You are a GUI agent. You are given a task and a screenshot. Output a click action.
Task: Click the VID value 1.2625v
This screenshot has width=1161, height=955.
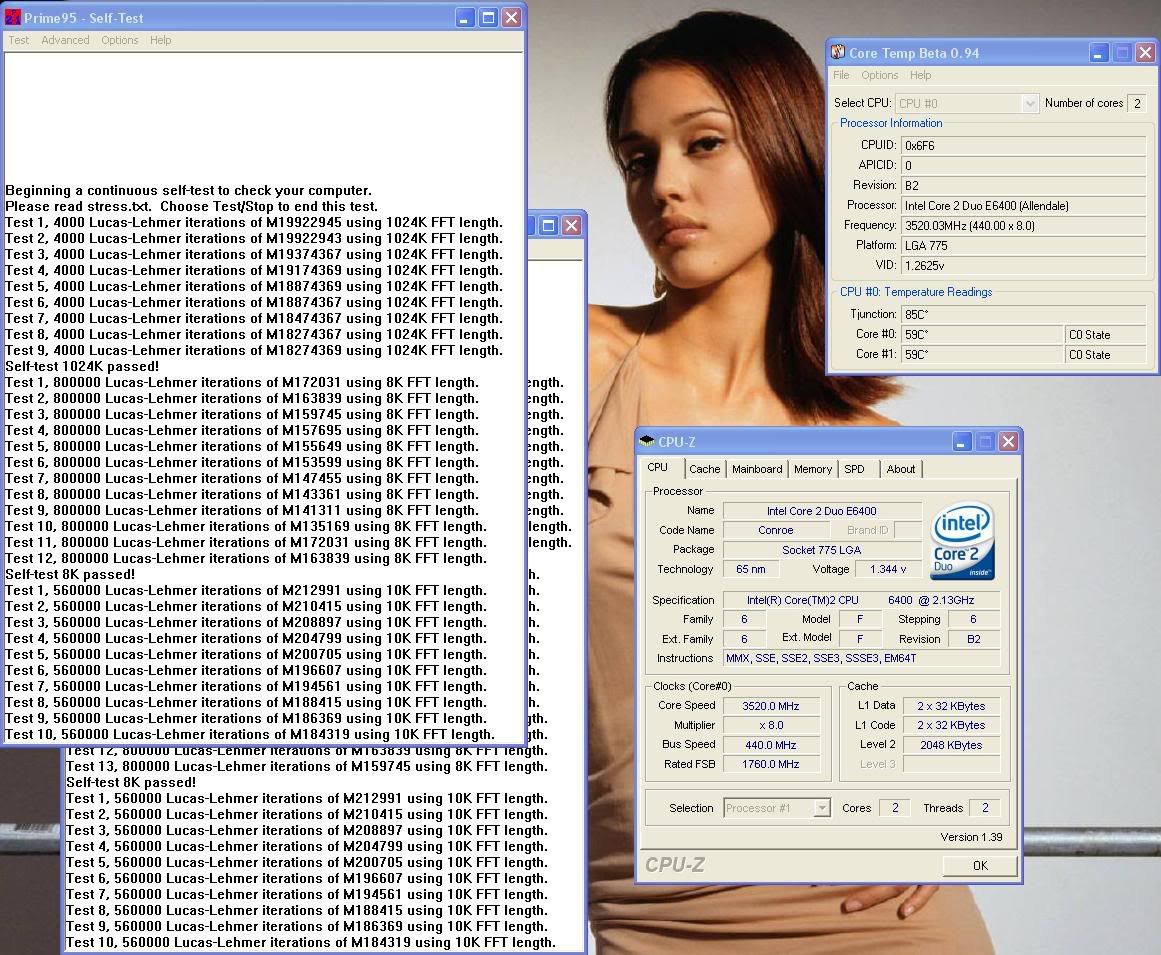1023,265
